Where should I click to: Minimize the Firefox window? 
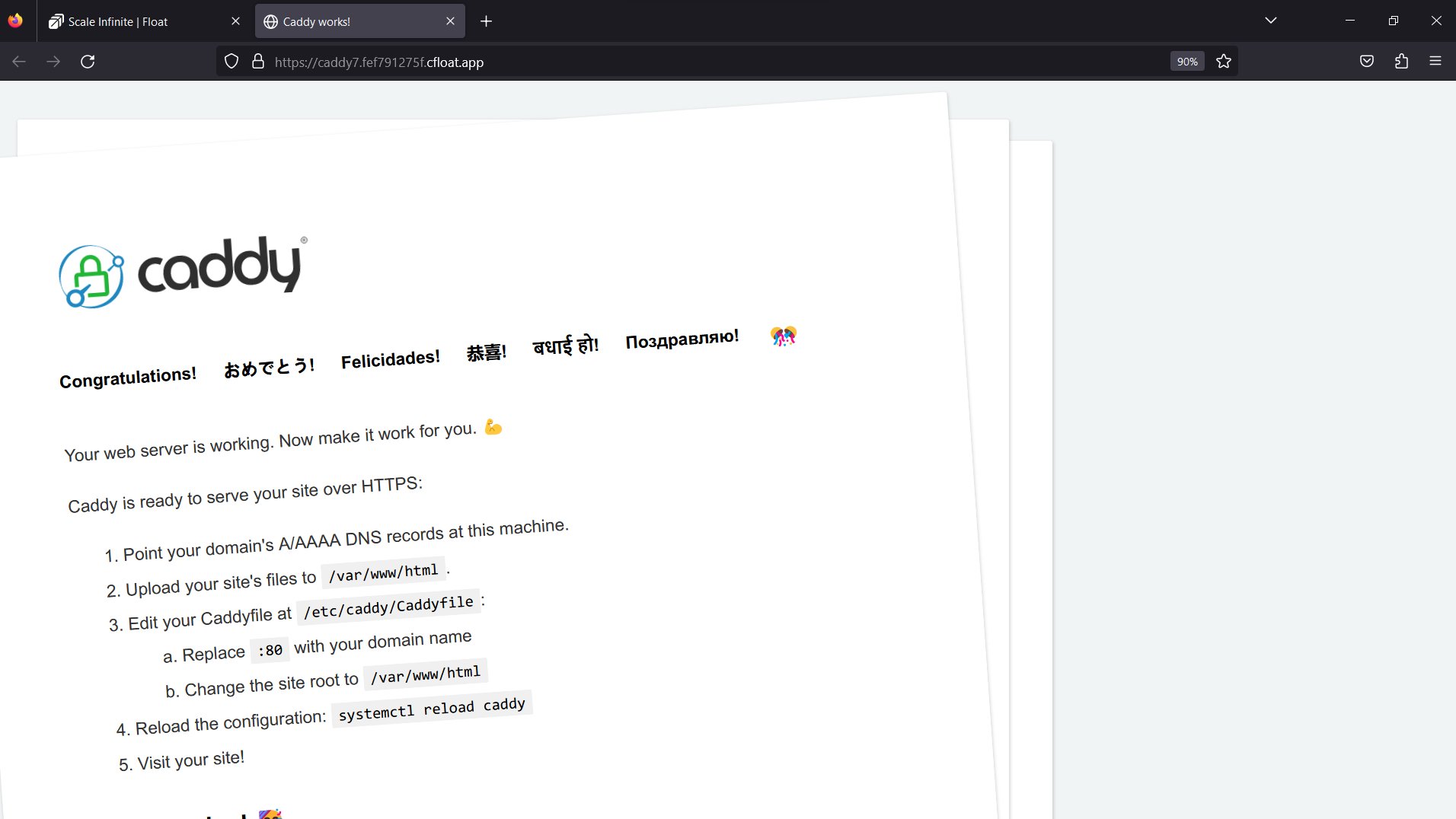[1350, 21]
